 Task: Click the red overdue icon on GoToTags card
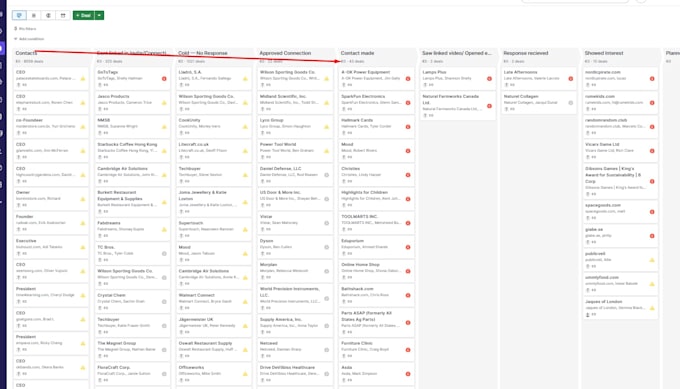(164, 78)
